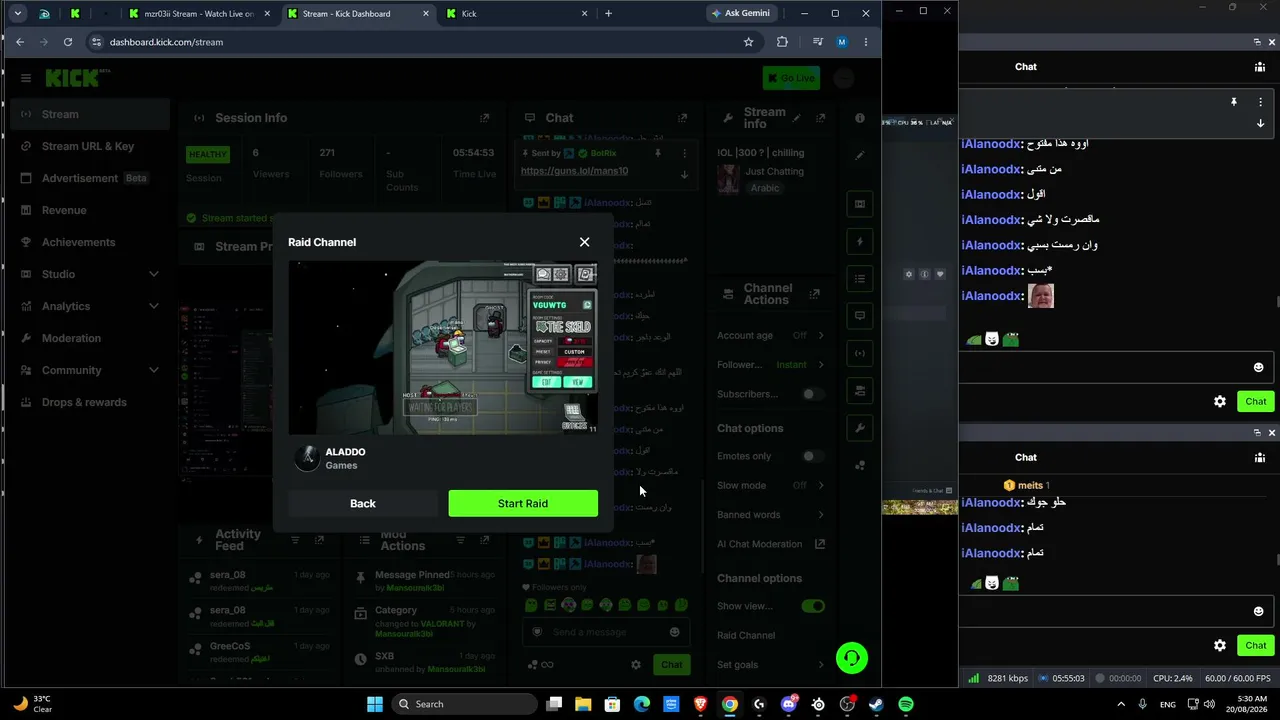Open Spotify from the taskbar
Screen dimensions: 1280x720
coord(906,704)
